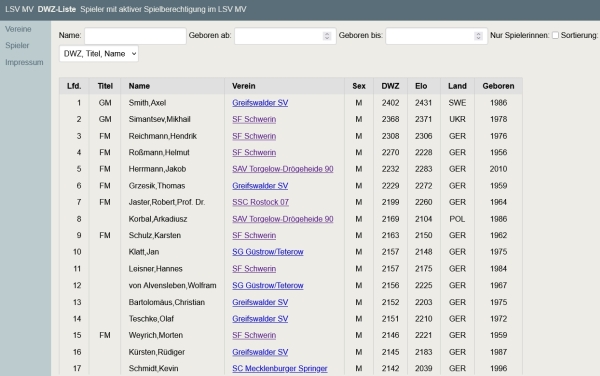Enable the Nur Spielerinnen checkbox
Image resolution: width=600 pixels, height=376 pixels.
pyautogui.click(x=555, y=35)
